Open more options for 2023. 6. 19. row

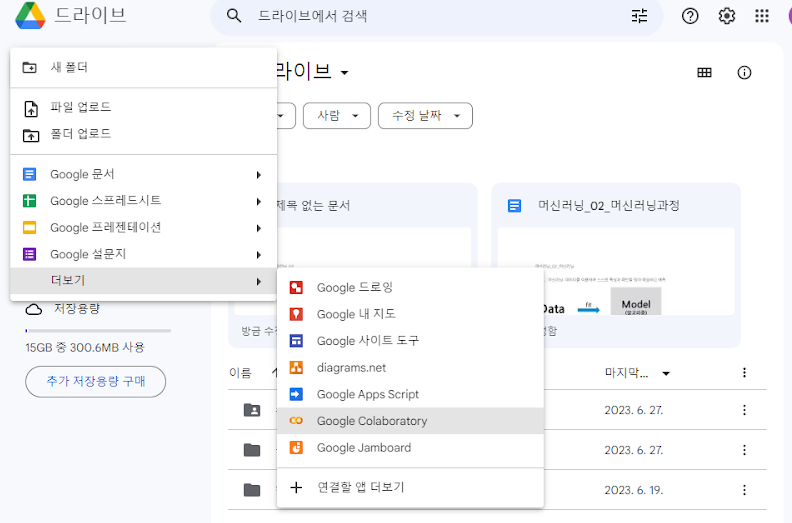744,490
